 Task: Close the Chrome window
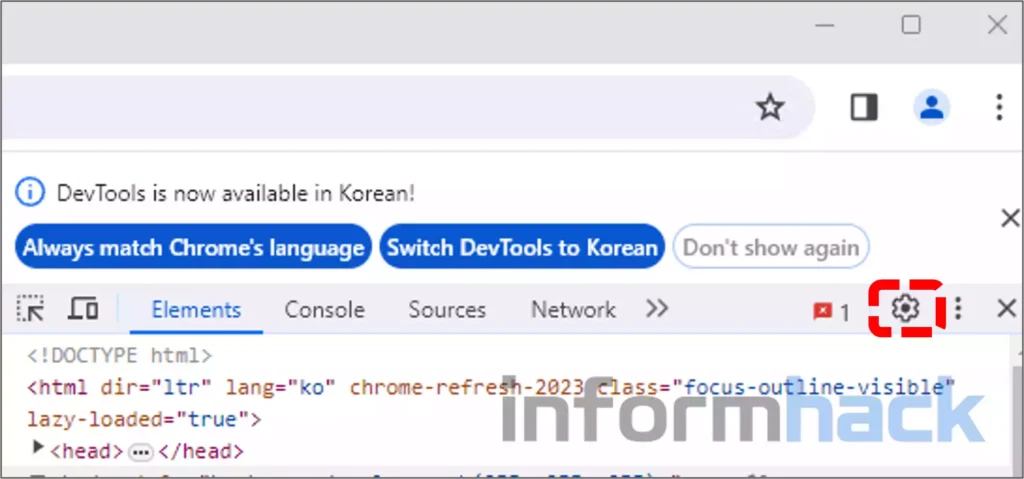point(997,25)
